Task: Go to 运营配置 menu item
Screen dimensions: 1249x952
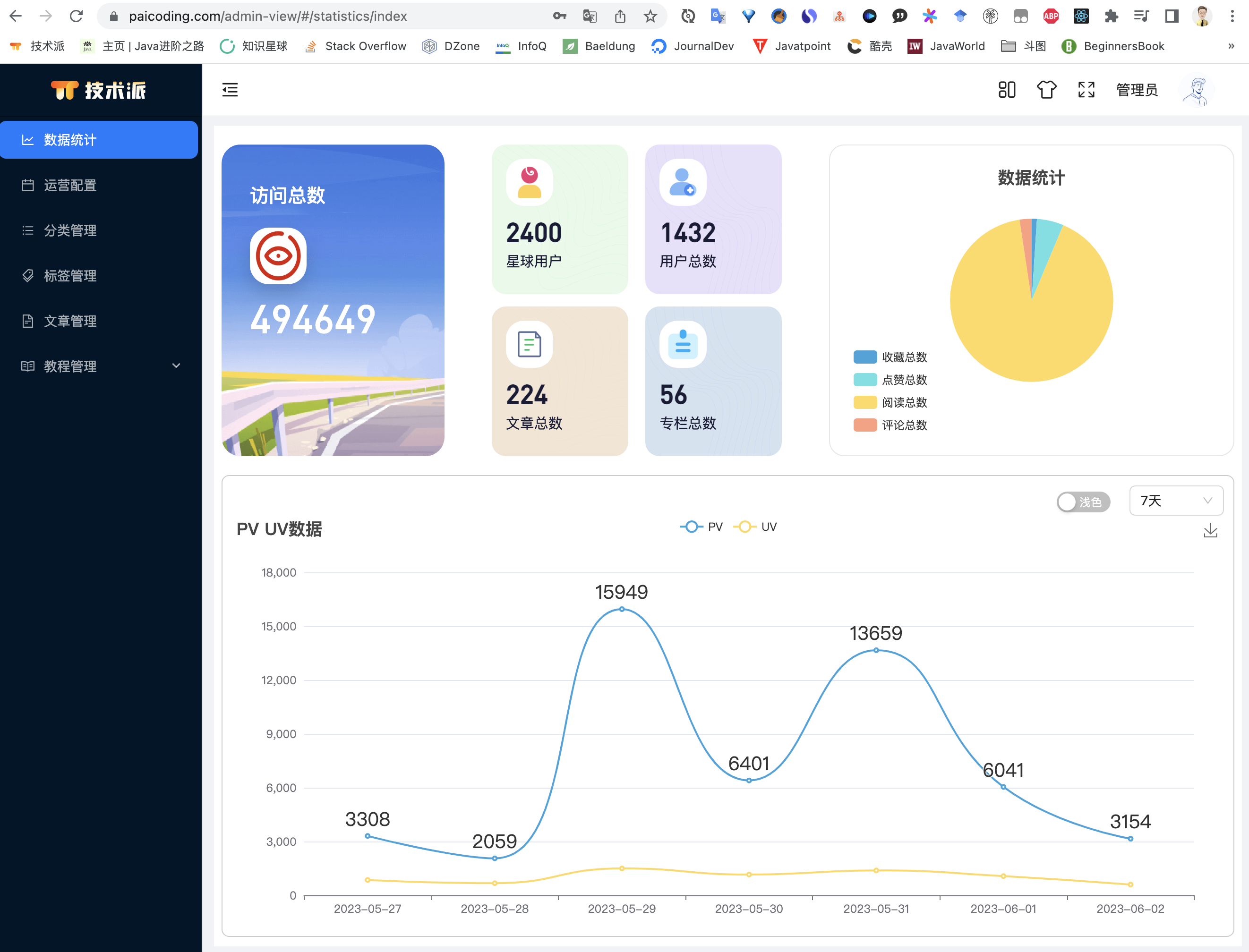Action: click(70, 185)
